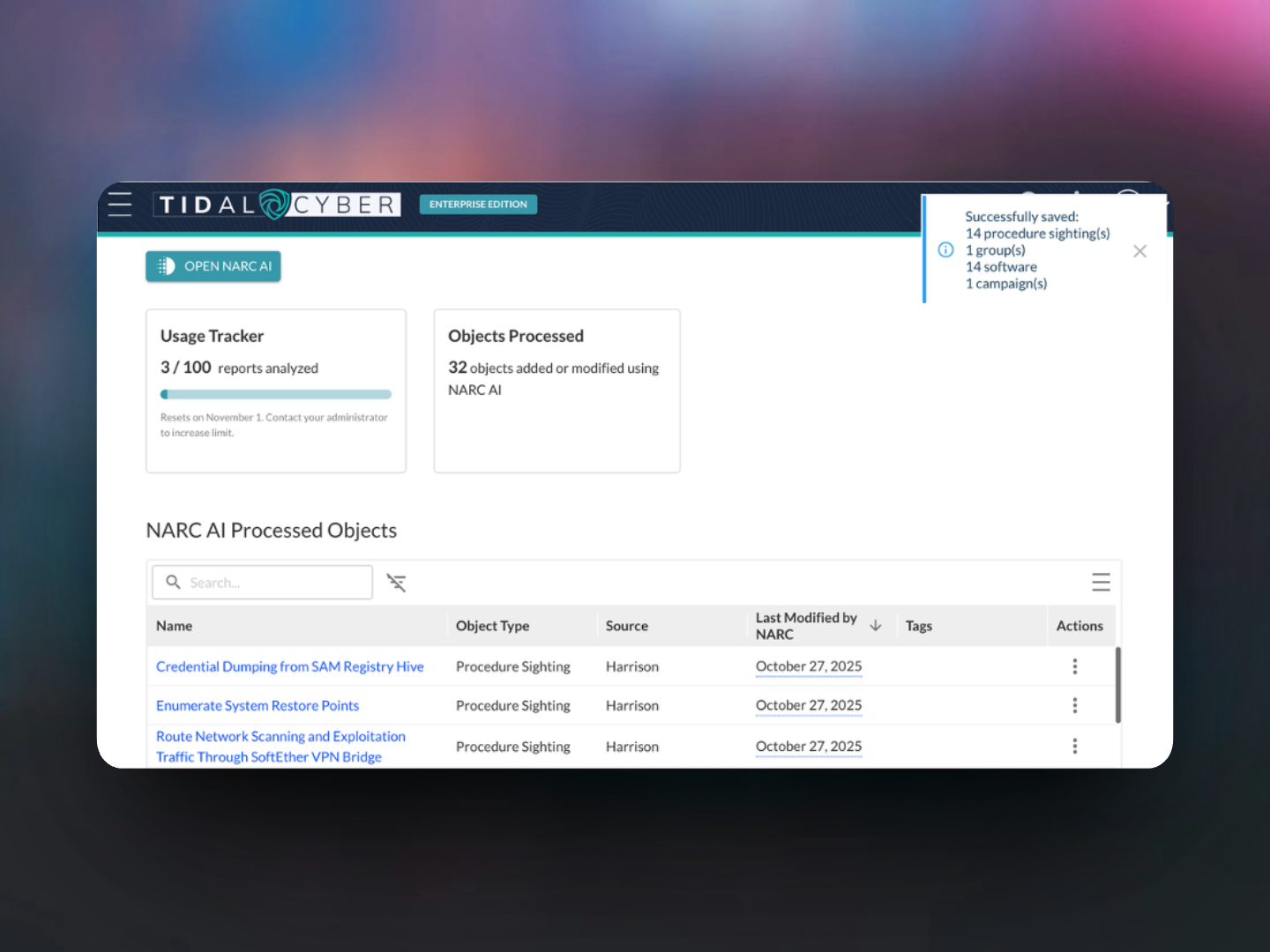Image resolution: width=1270 pixels, height=952 pixels.
Task: Open actions menu for Enumerate System Restore row
Action: [1074, 705]
